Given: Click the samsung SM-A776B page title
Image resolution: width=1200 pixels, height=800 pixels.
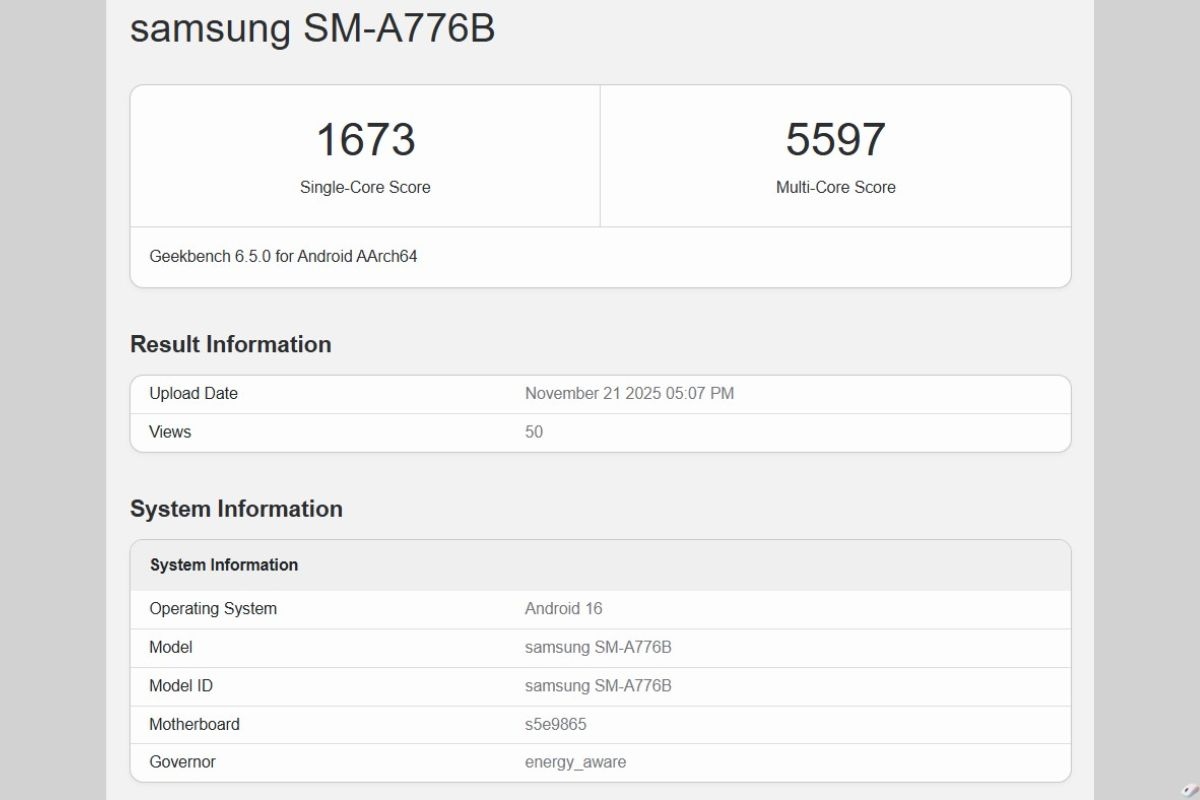Looking at the screenshot, I should 314,30.
